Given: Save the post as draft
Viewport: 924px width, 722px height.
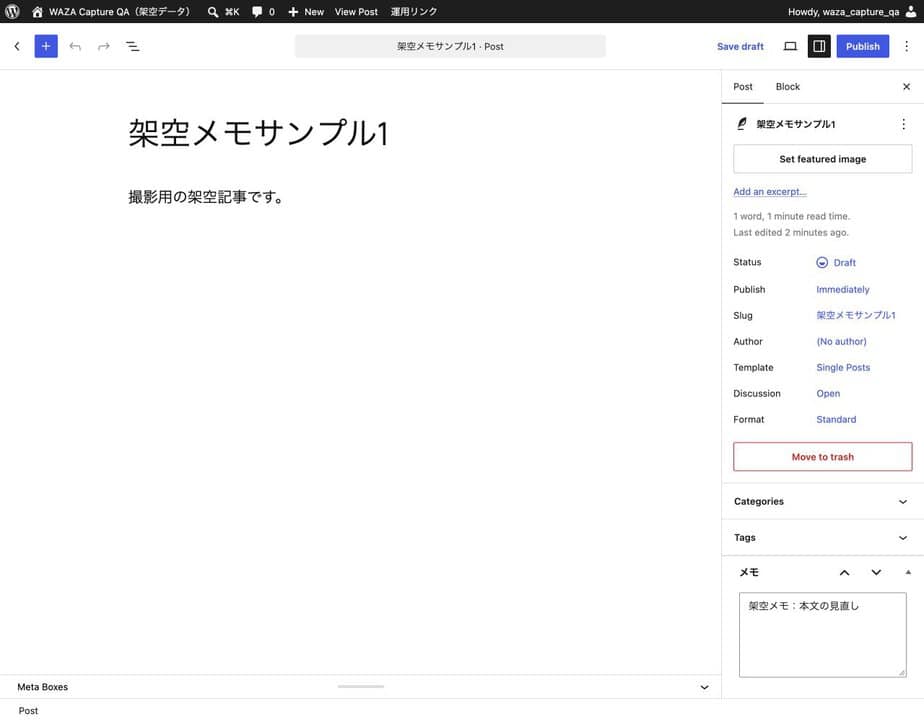Looking at the screenshot, I should 740,46.
